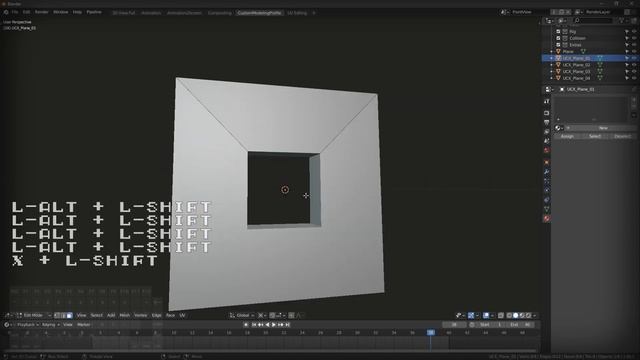Viewport: 640px width, 360px height.
Task: Open the Object Constraints tab
Action: pos(547,200)
